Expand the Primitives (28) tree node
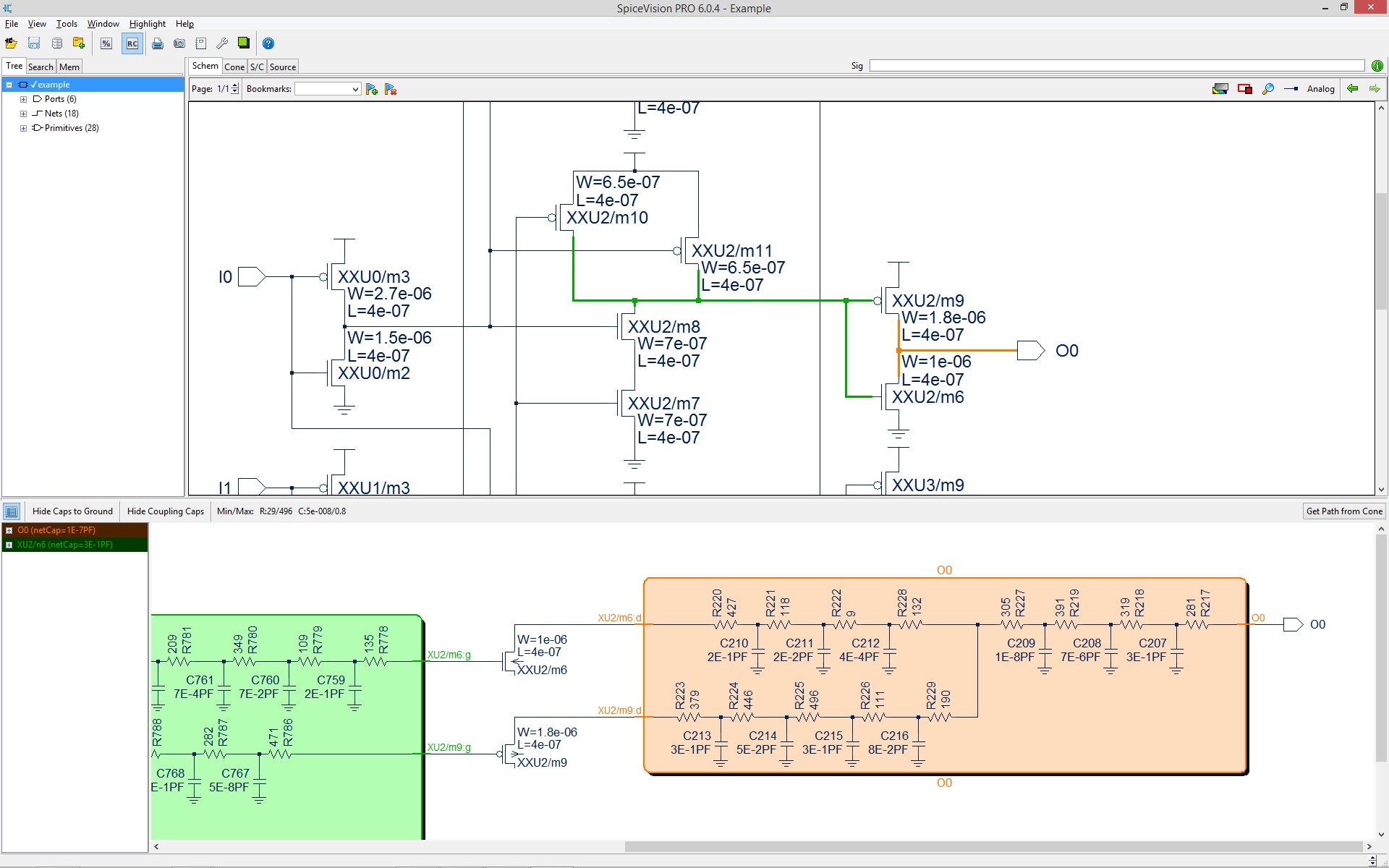This screenshot has width=1389, height=868. point(22,127)
